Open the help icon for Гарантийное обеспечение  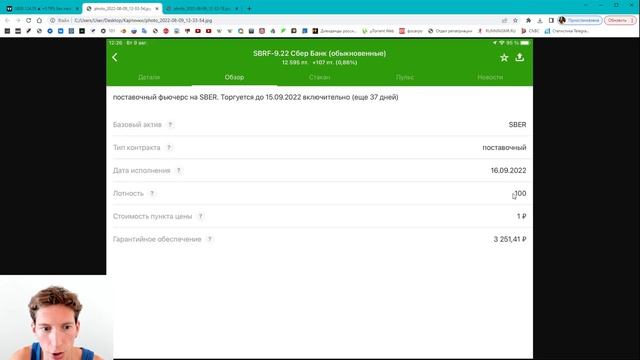[210, 239]
